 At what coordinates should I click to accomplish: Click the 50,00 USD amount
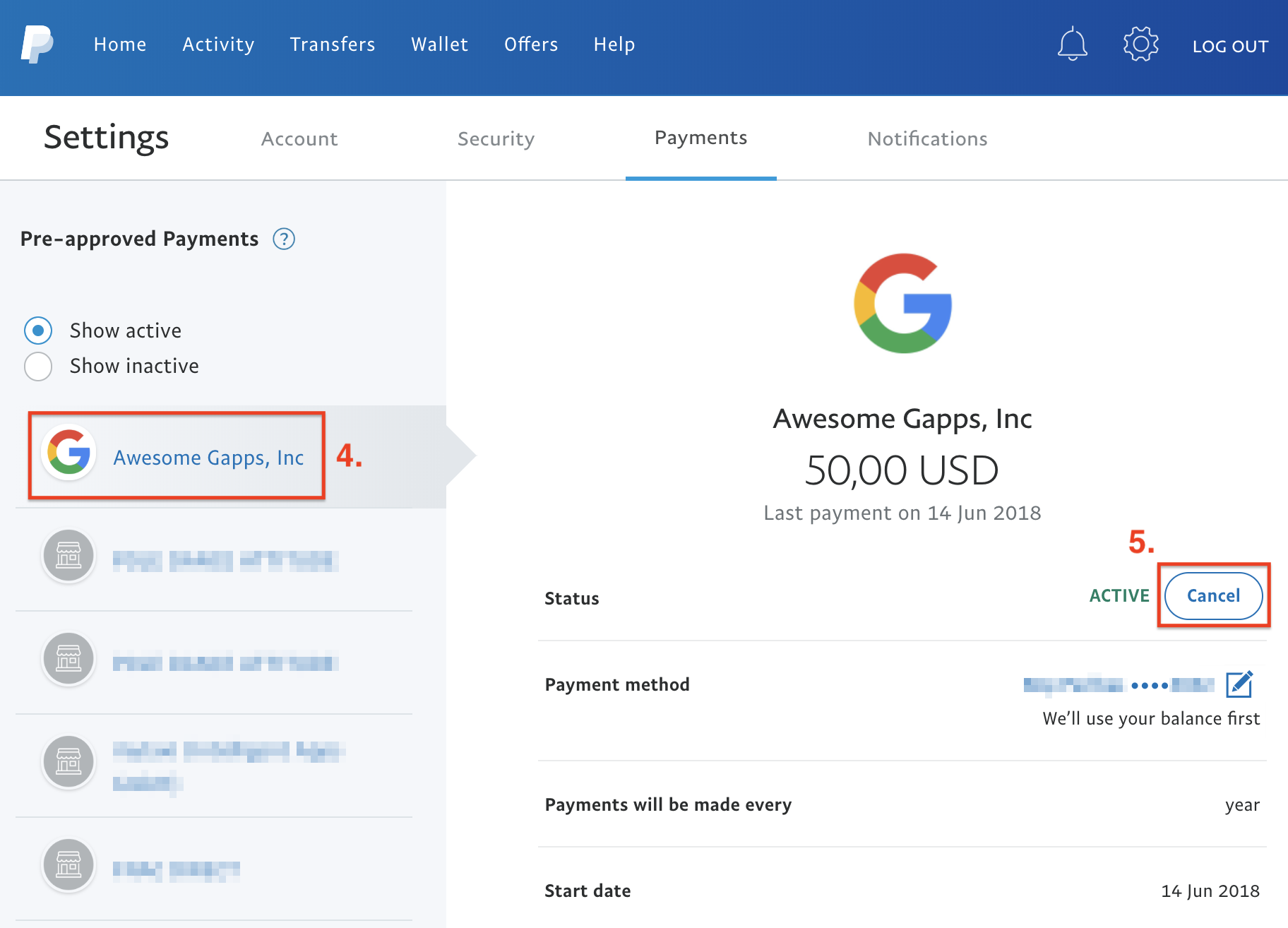(902, 470)
